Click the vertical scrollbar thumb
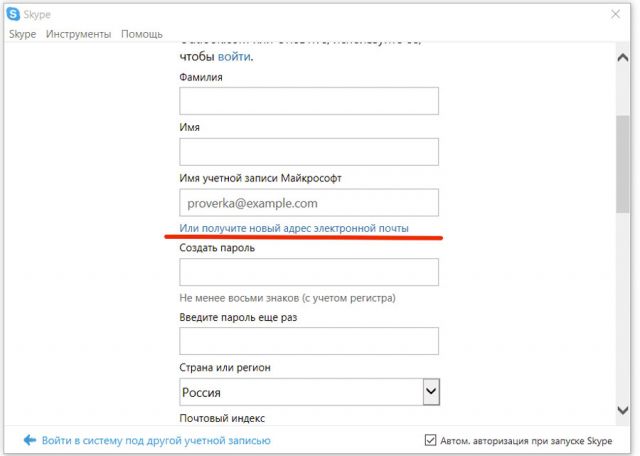 623,164
